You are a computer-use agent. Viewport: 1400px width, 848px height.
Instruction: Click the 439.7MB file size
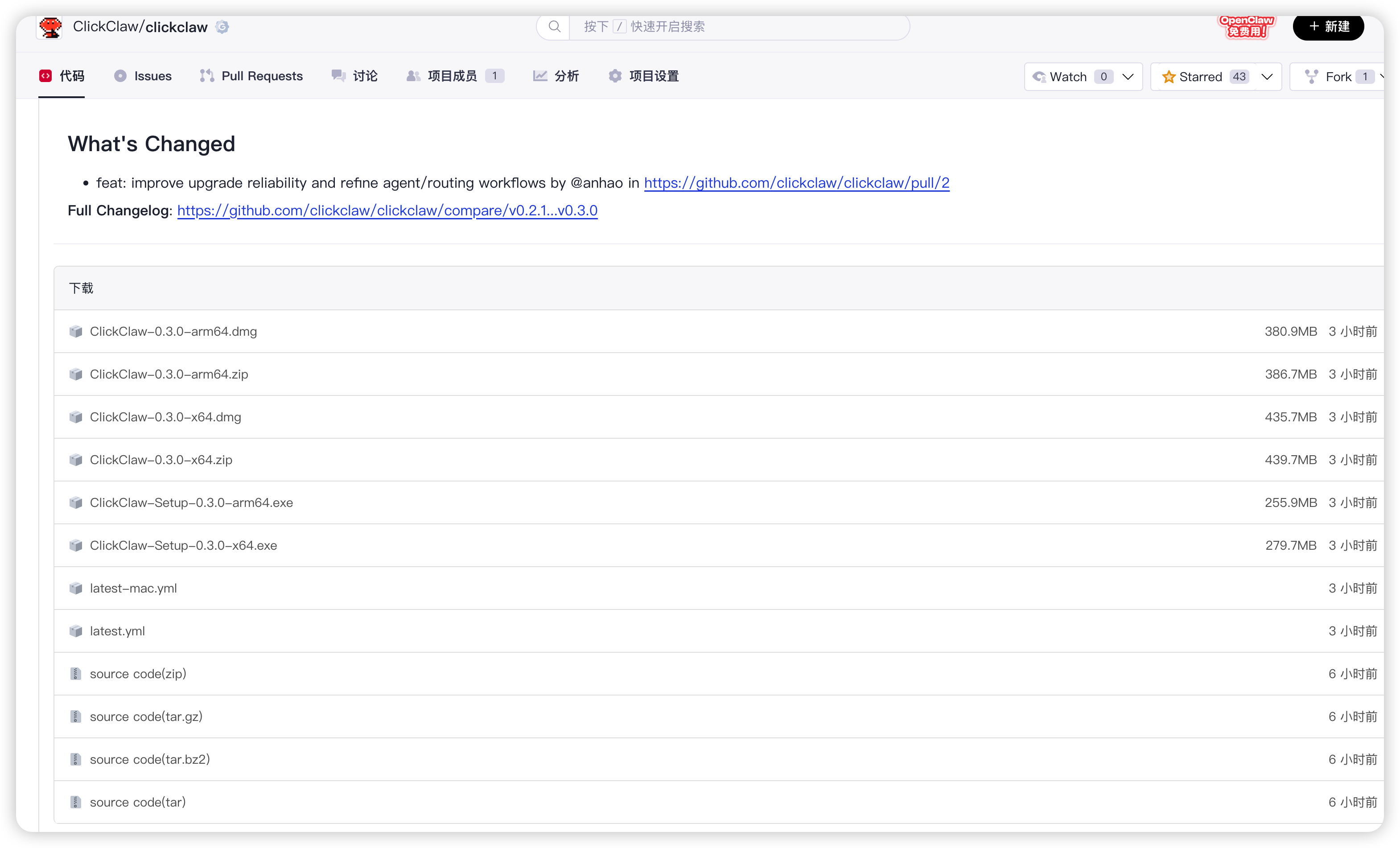1290,460
